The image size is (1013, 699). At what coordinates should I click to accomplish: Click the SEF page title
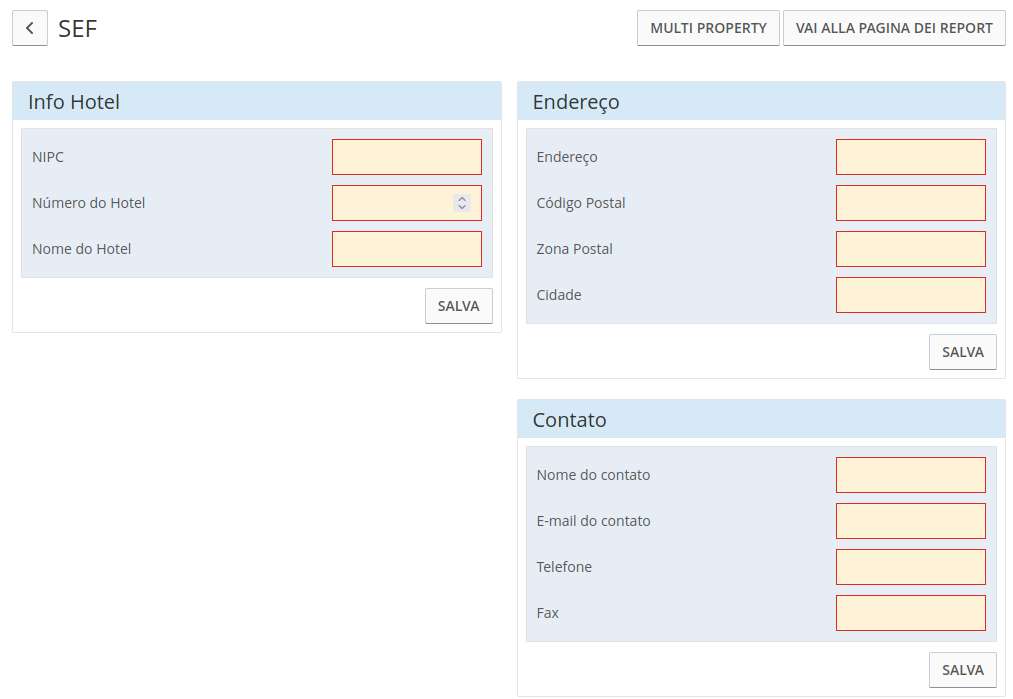(78, 28)
